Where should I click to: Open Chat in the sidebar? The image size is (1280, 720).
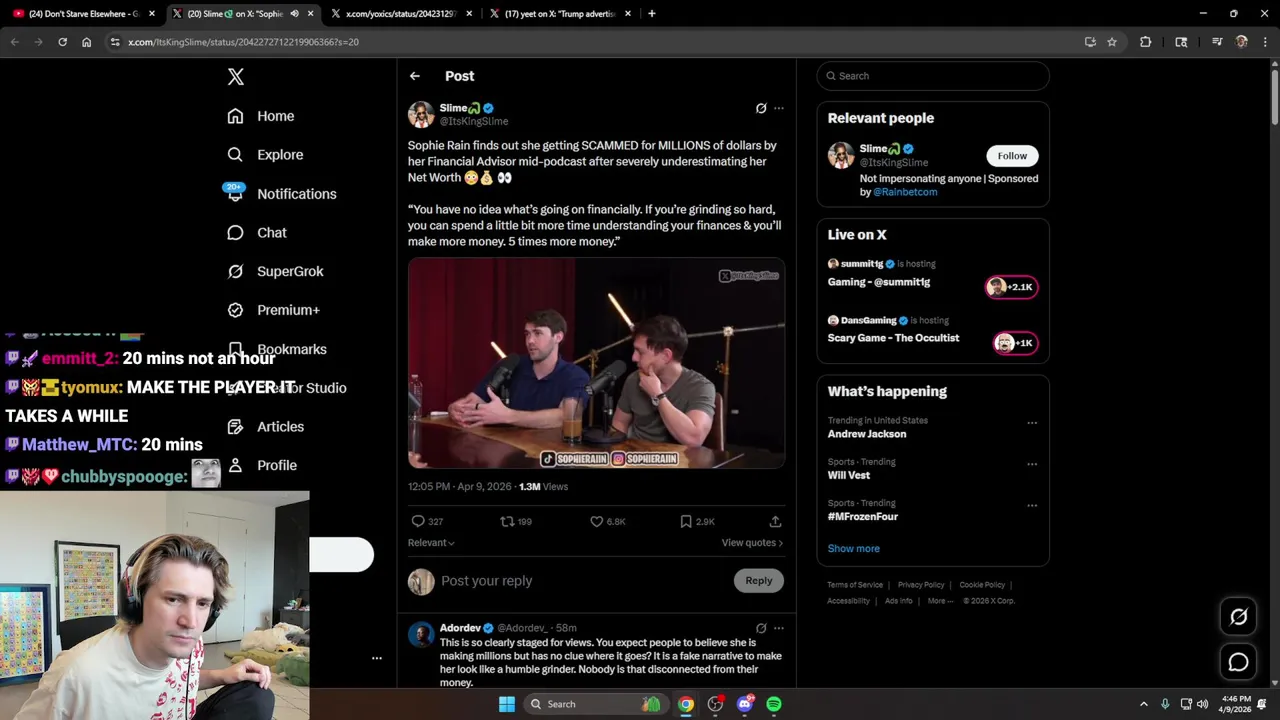[x=257, y=232]
